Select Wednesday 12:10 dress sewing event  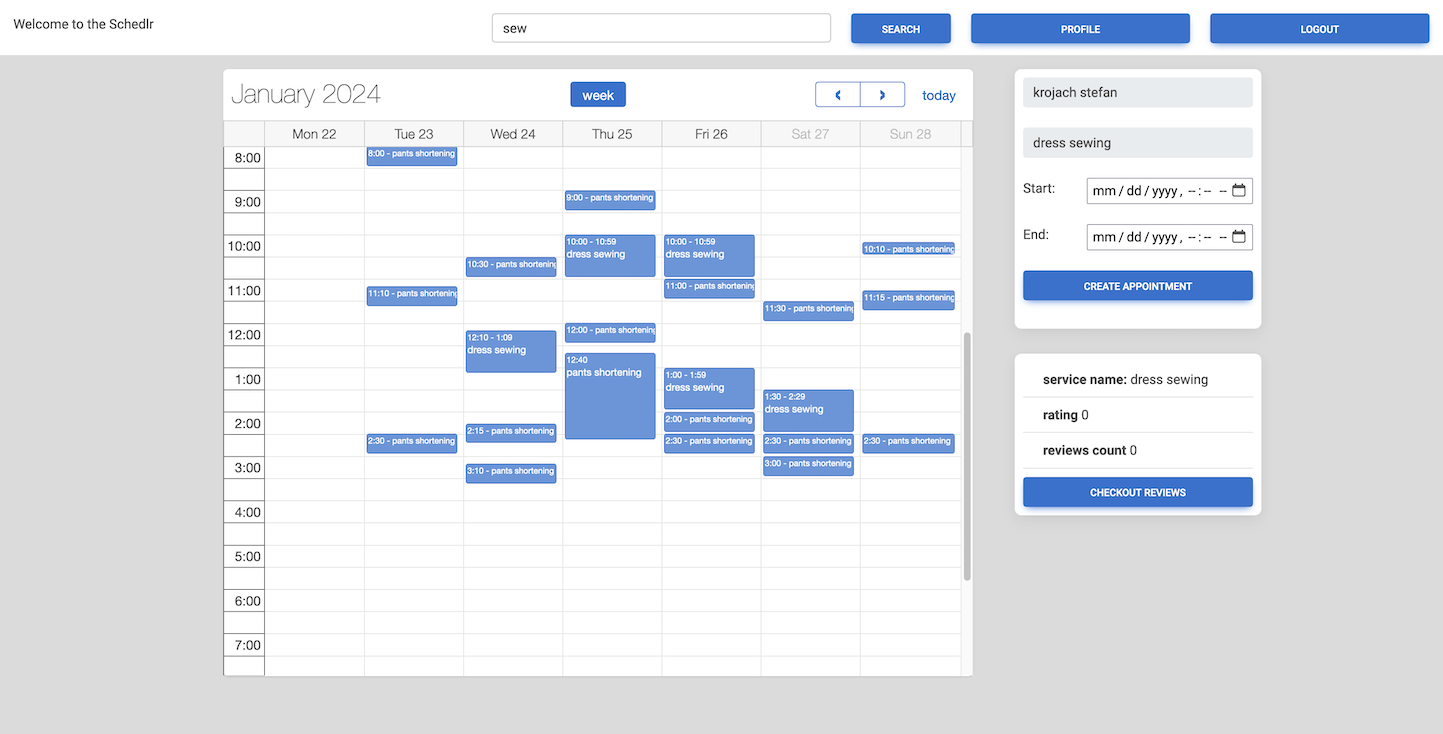point(510,351)
